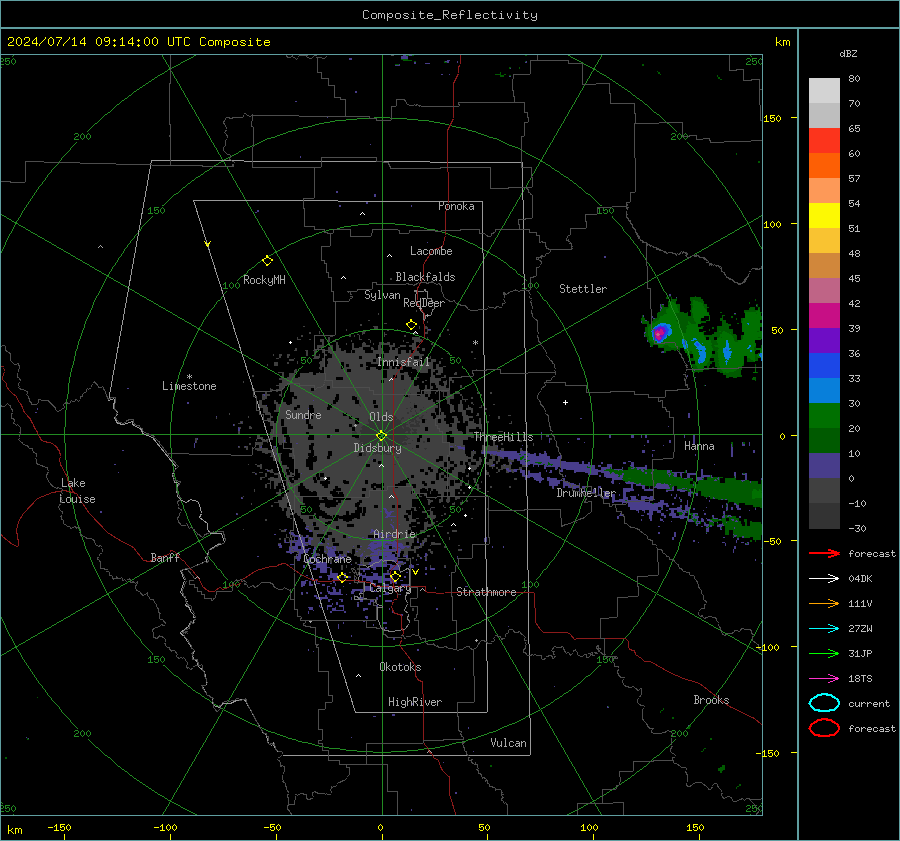This screenshot has width=900, height=841.
Task: Click the Ponoka city label
Action: (x=456, y=206)
